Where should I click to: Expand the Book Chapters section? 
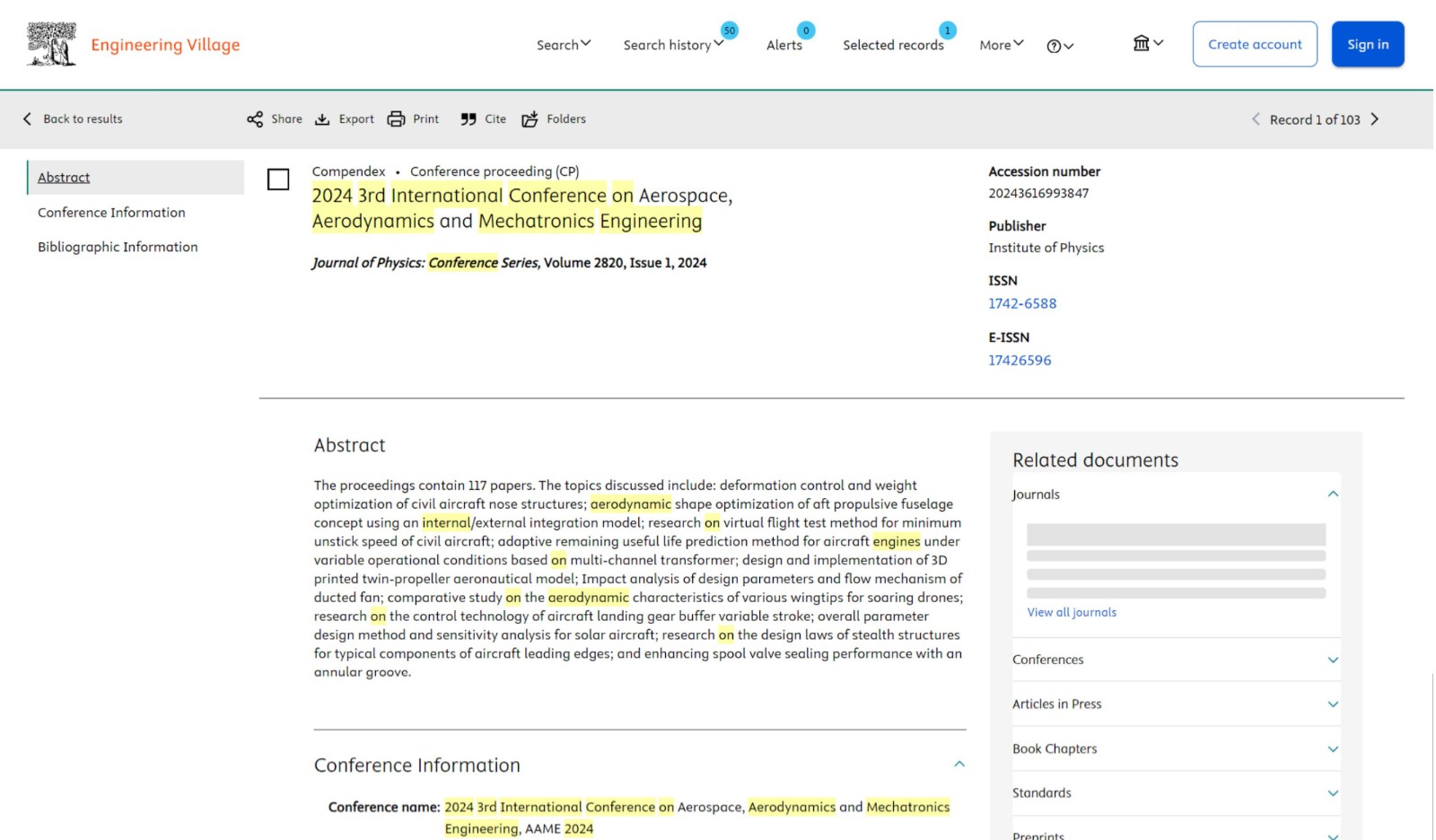tap(1333, 749)
